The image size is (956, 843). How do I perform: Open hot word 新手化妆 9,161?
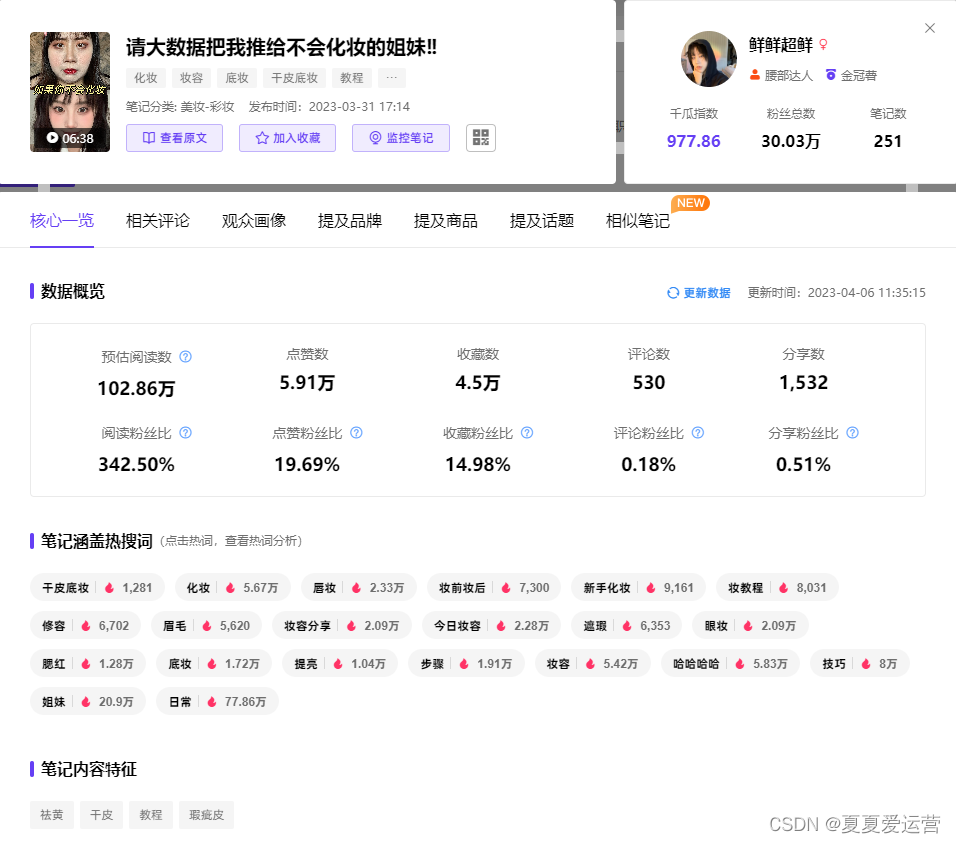638,588
